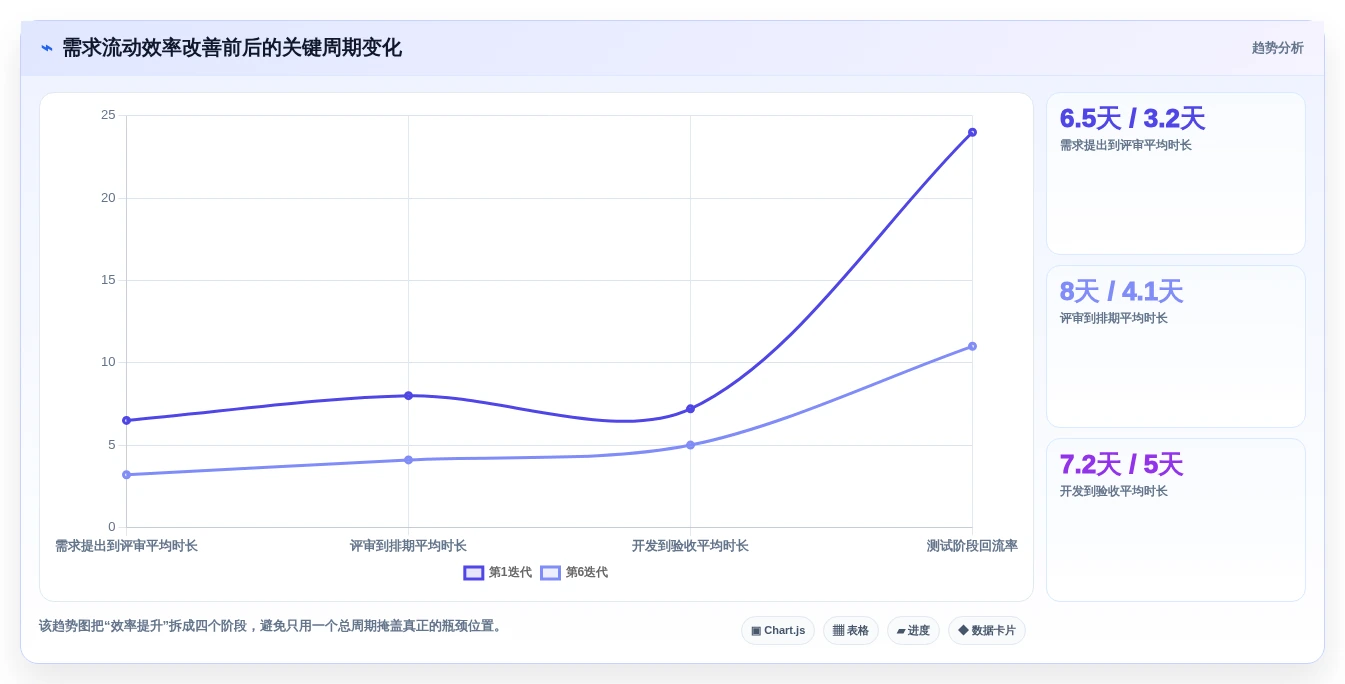The image size is (1345, 684).
Task: Click the y-axis value 20
Action: [x=108, y=198]
